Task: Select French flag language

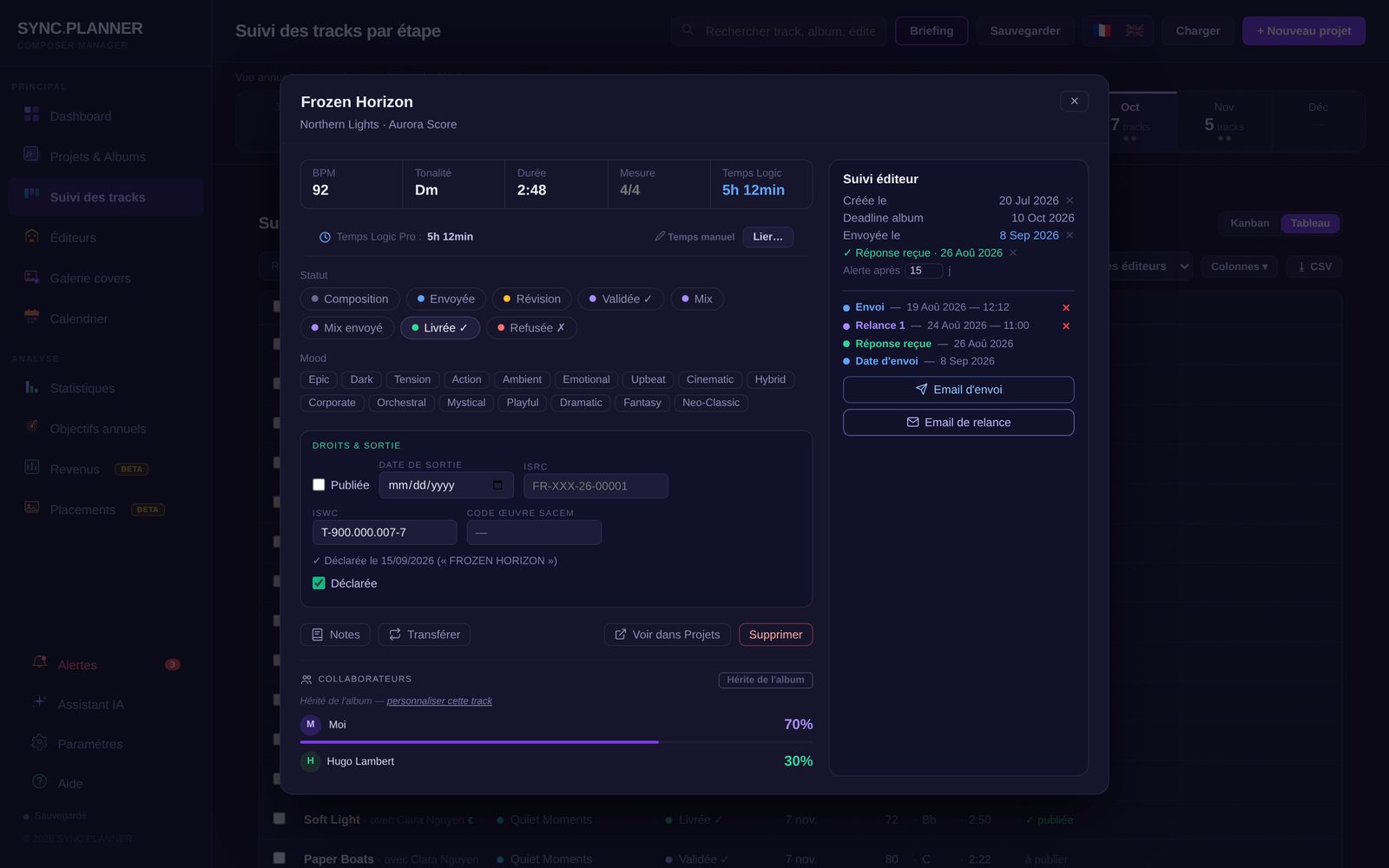Action: 1103,30
